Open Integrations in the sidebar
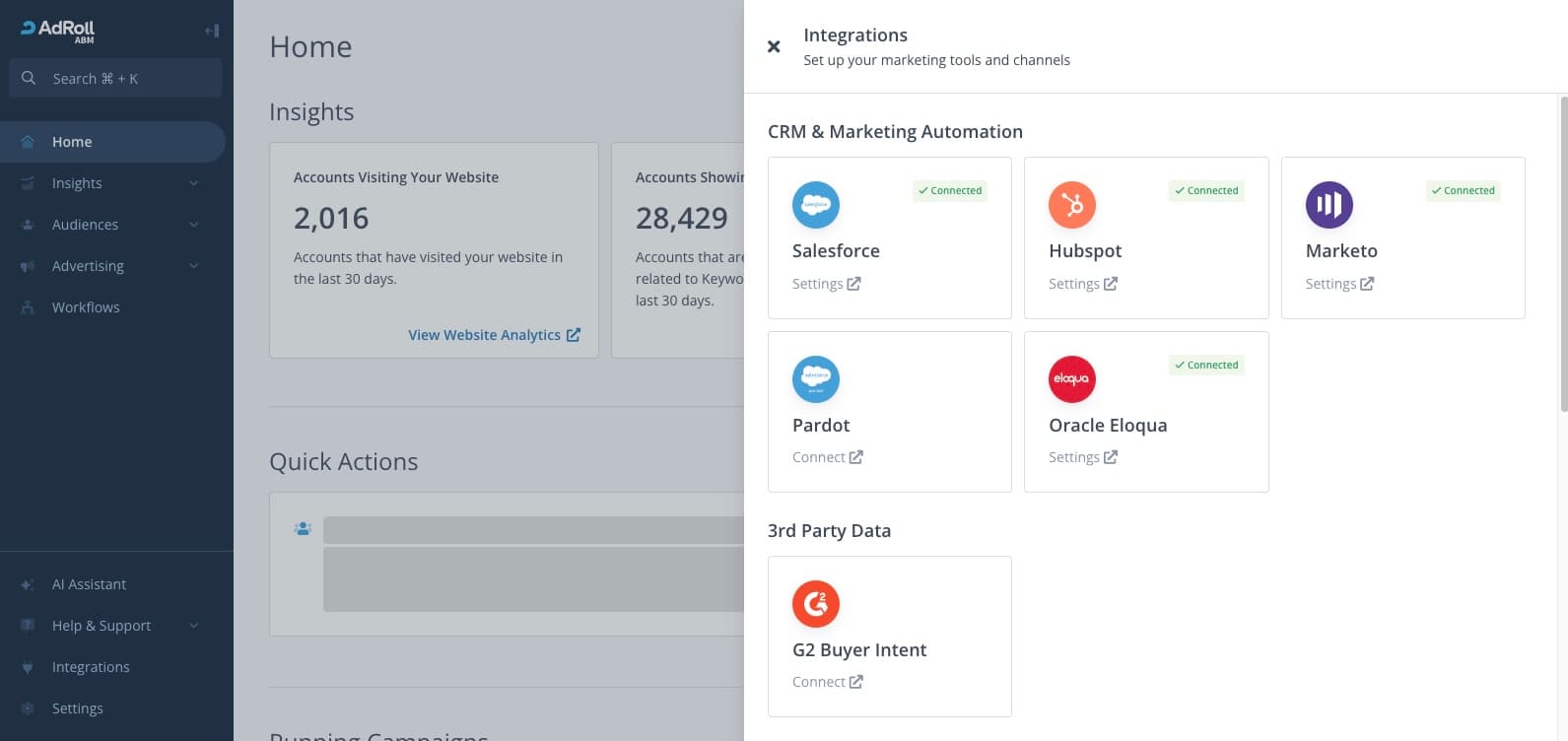 pyautogui.click(x=91, y=667)
